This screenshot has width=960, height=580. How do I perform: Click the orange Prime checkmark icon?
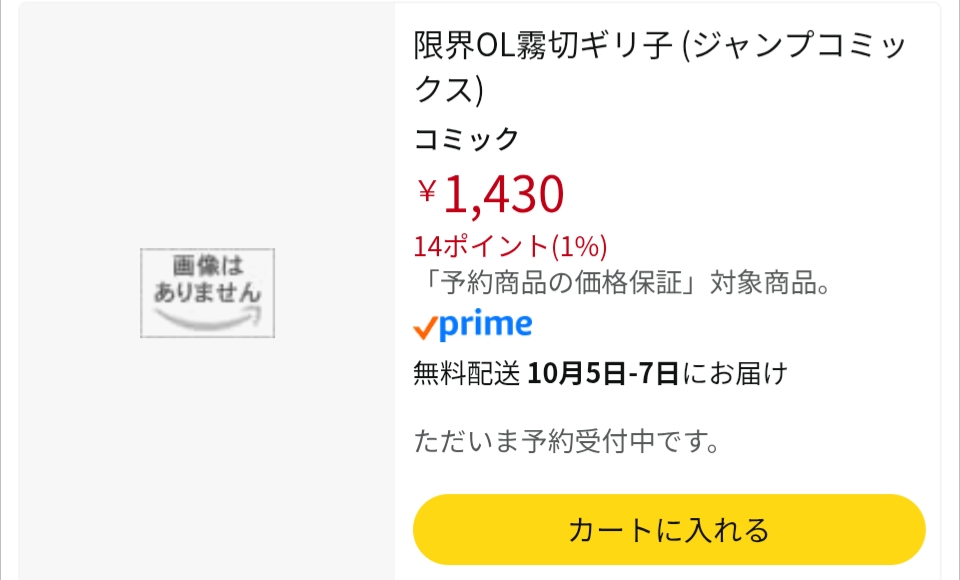pos(425,326)
